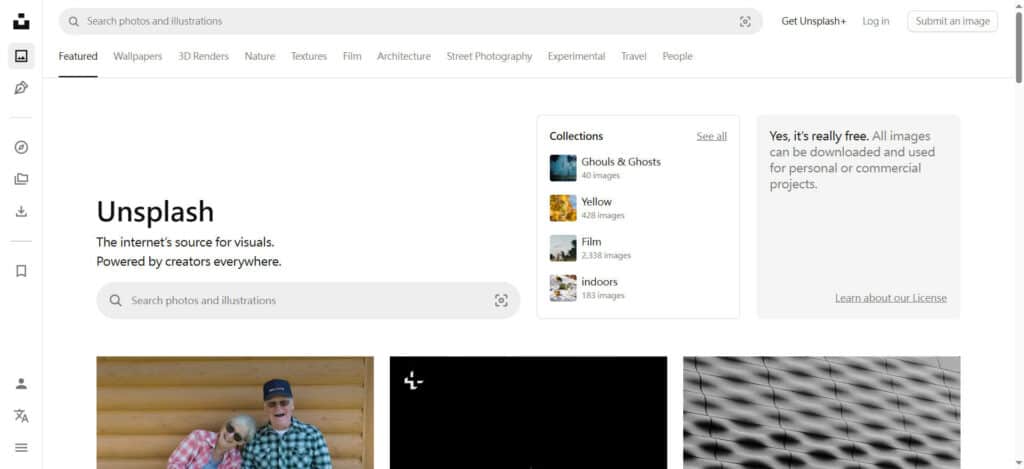Click visual search icon in top search bar
Viewport: 1024px width, 469px height.
point(745,21)
